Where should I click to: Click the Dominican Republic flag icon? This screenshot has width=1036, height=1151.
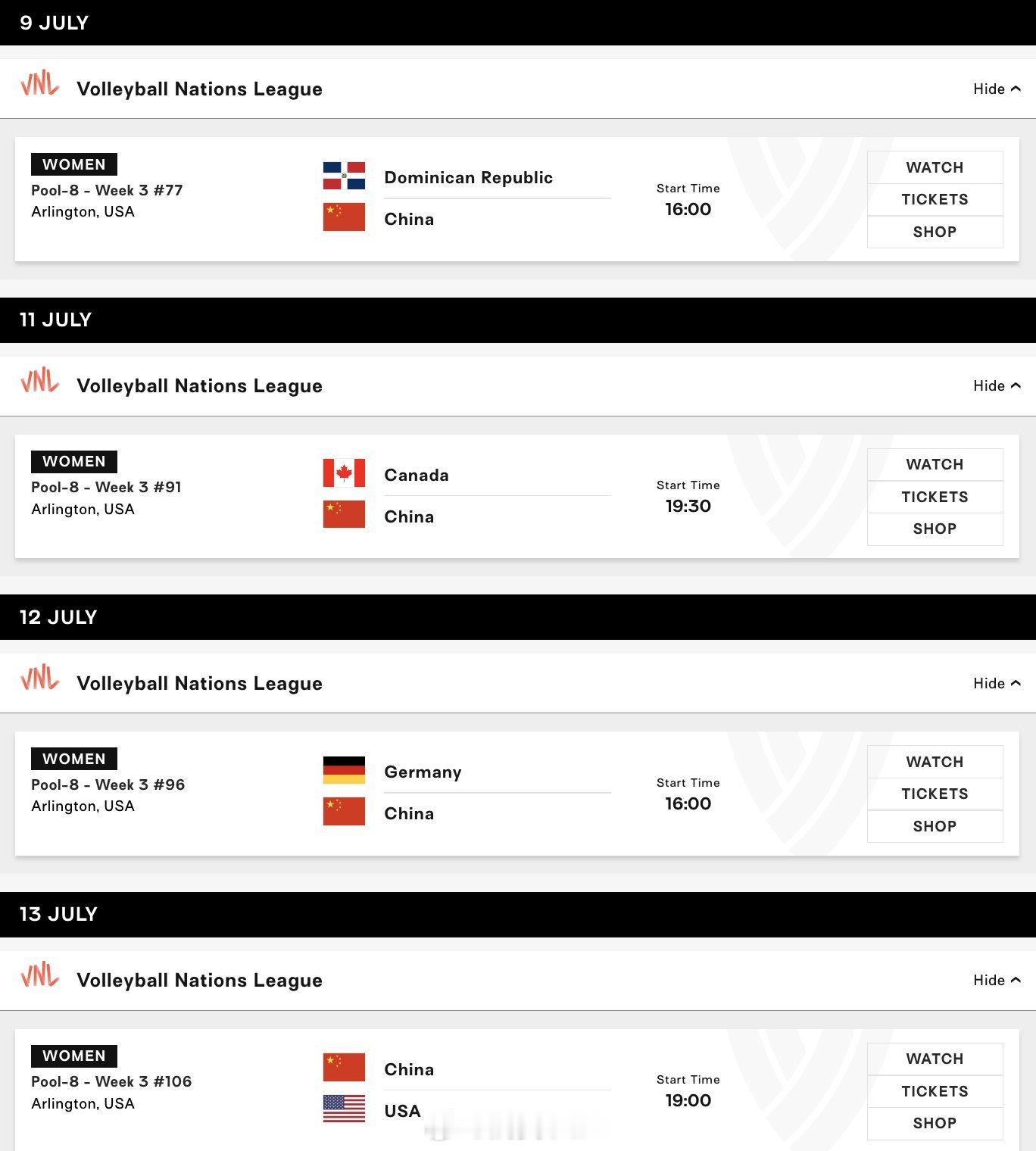(x=344, y=176)
